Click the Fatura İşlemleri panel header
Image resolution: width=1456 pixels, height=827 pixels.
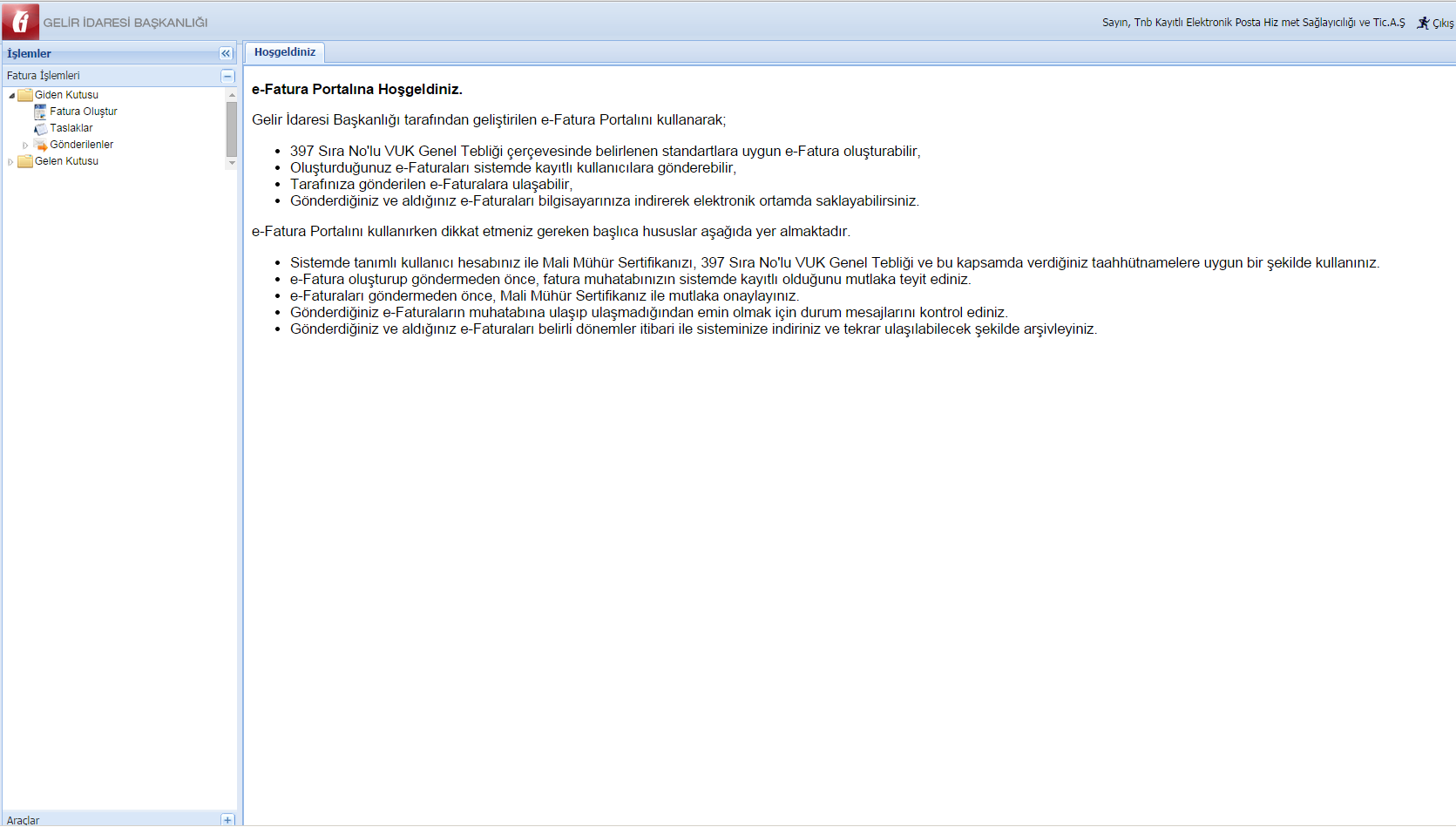click(x=44, y=76)
